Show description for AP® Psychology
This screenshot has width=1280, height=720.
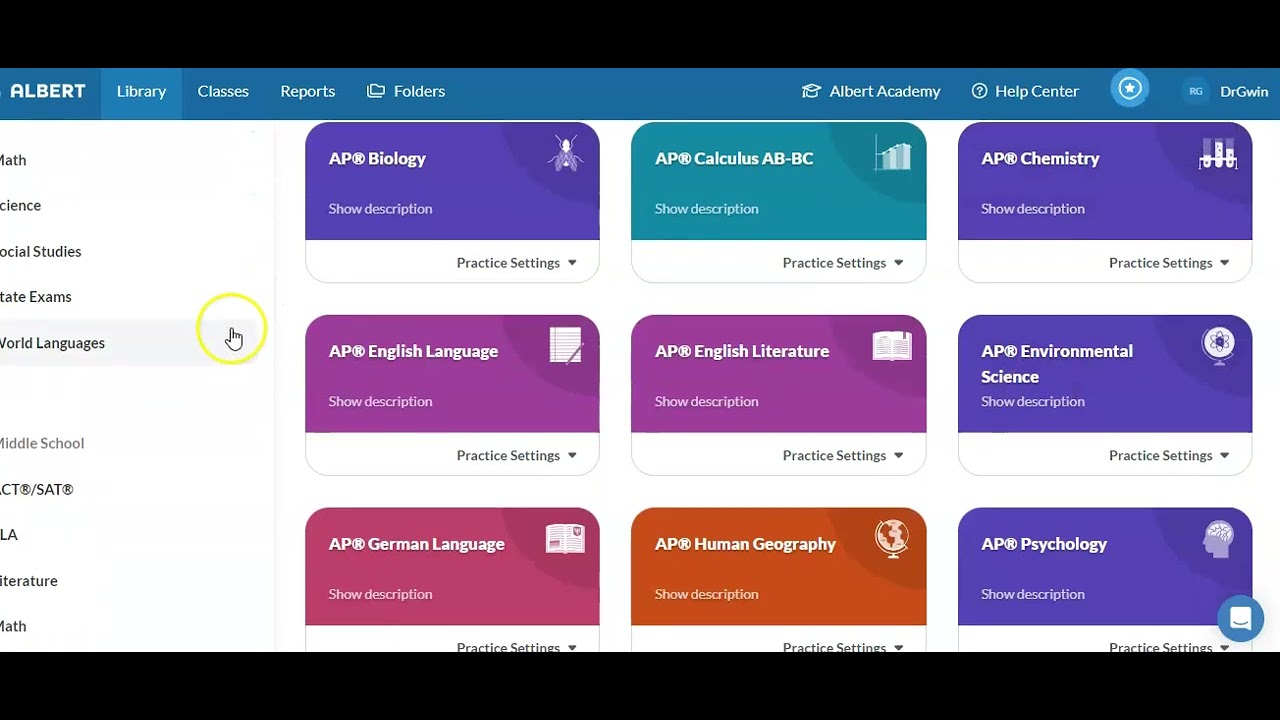pos(1033,594)
